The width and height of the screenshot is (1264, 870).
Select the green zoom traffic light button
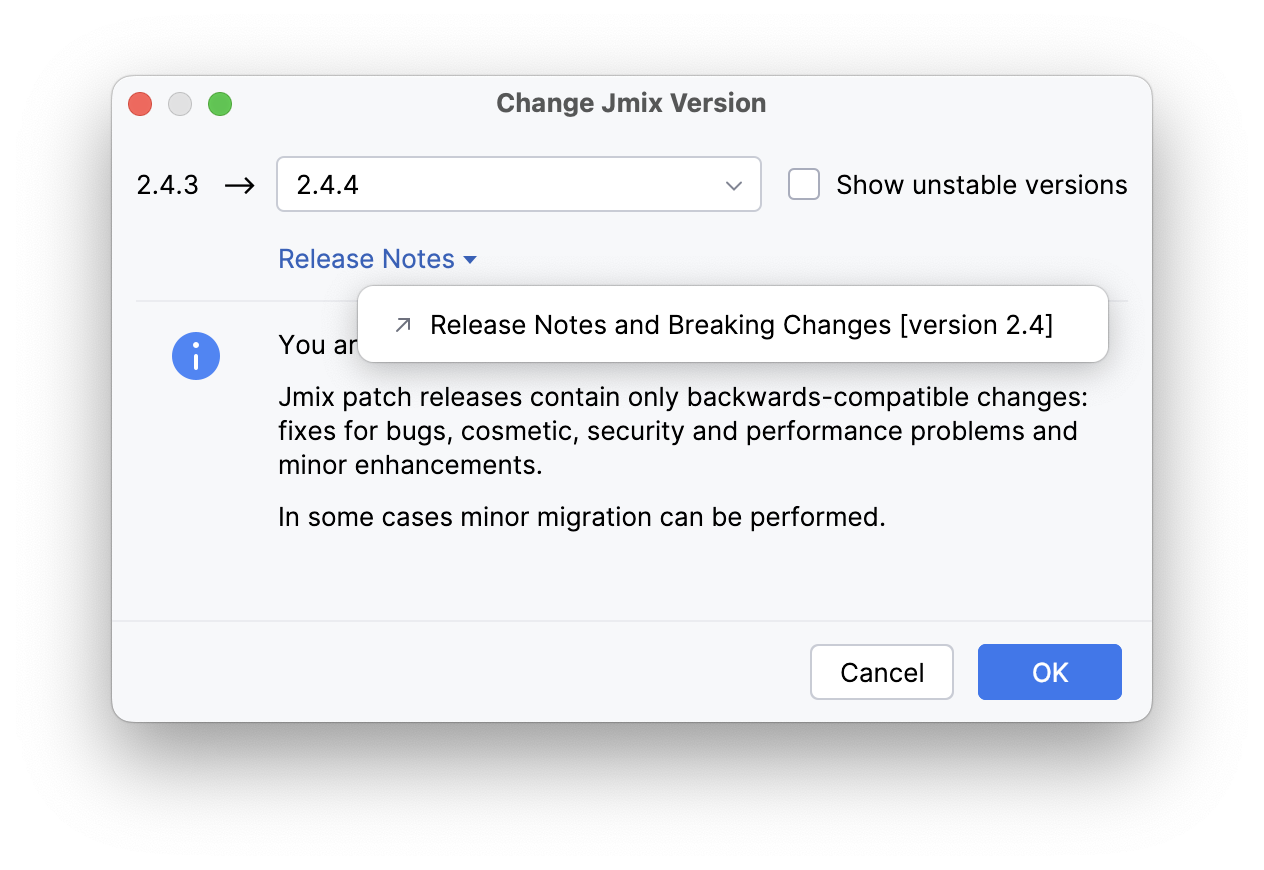[x=220, y=103]
